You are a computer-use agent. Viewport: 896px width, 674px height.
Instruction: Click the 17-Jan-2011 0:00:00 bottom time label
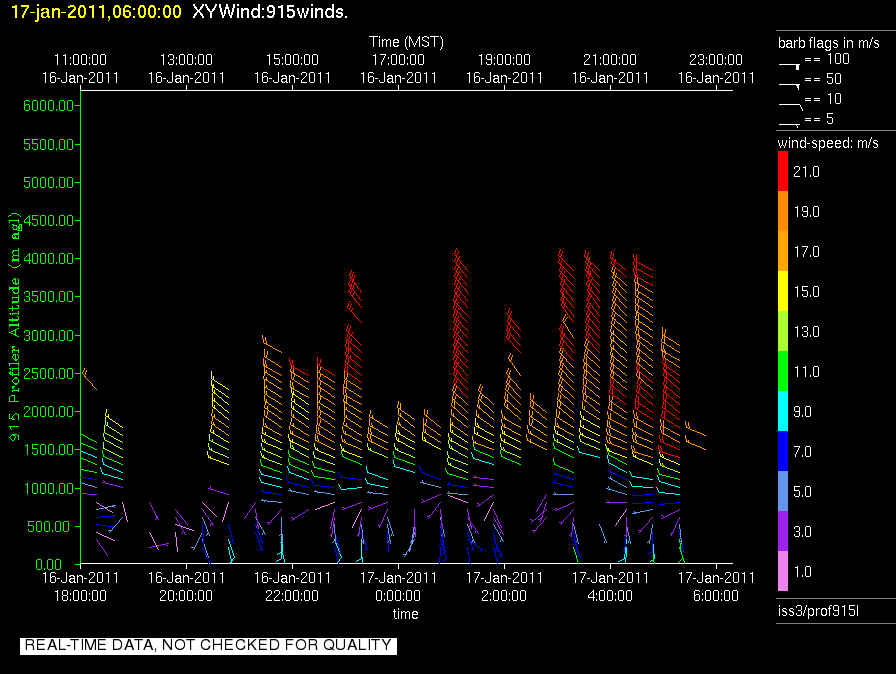397,586
